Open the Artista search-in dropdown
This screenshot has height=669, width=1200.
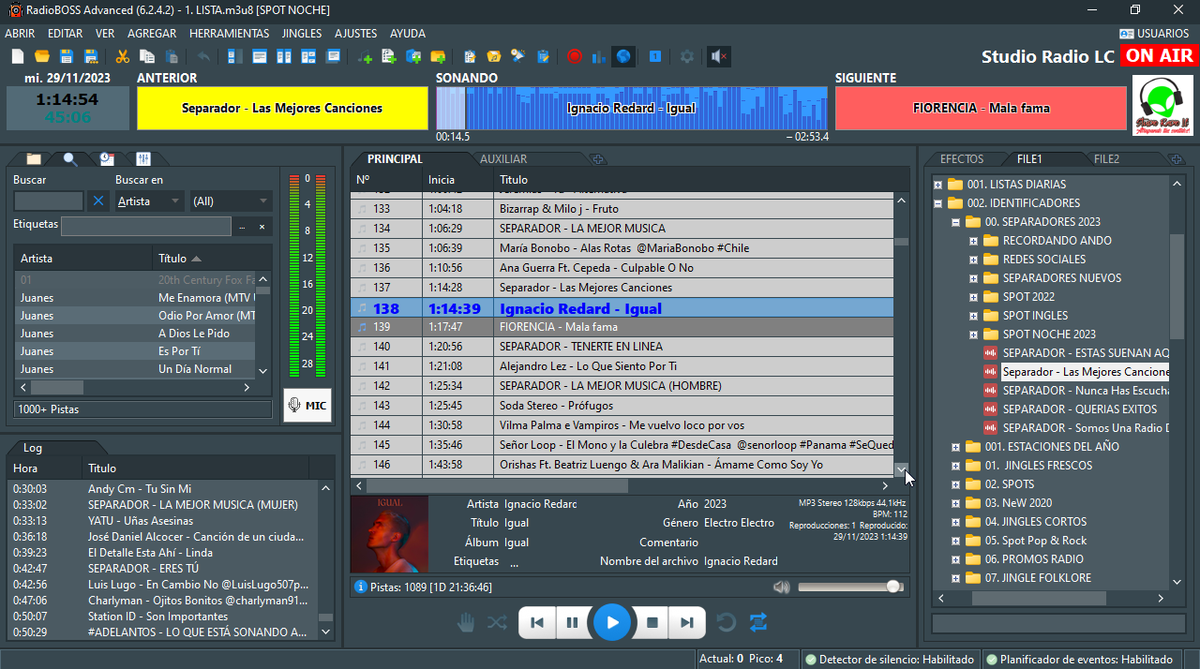[150, 201]
